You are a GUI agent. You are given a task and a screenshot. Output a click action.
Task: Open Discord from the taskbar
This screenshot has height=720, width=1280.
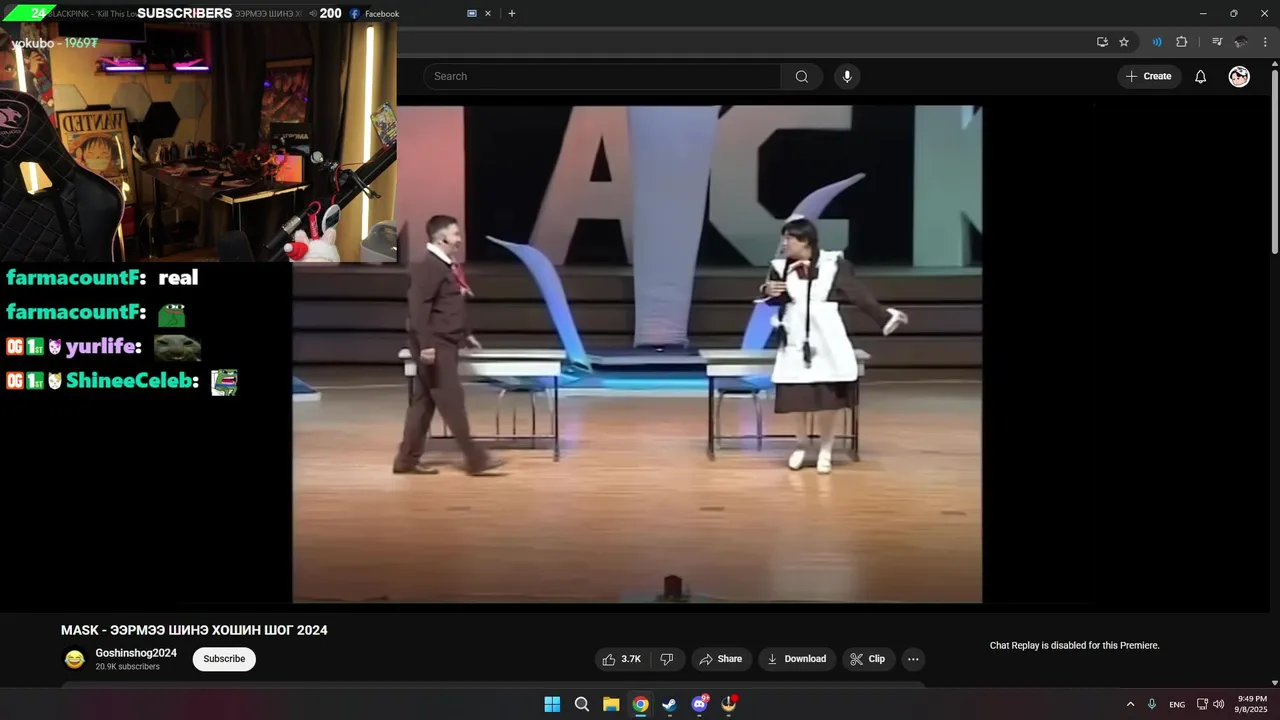click(x=699, y=704)
